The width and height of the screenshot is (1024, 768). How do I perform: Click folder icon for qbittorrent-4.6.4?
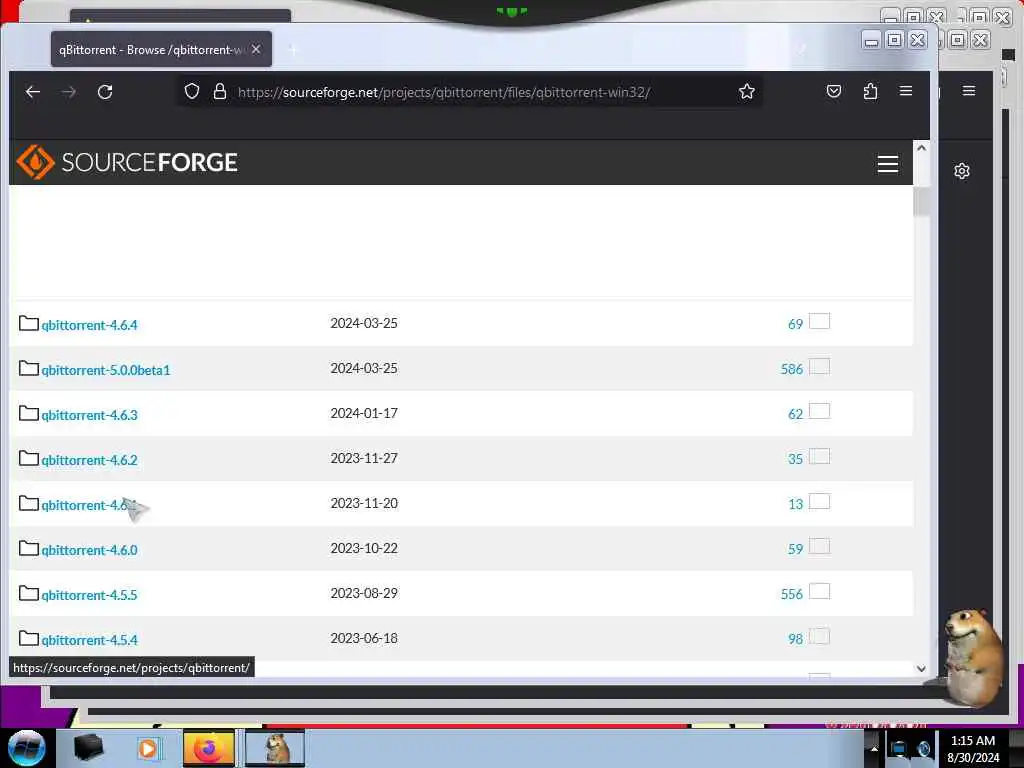point(29,323)
